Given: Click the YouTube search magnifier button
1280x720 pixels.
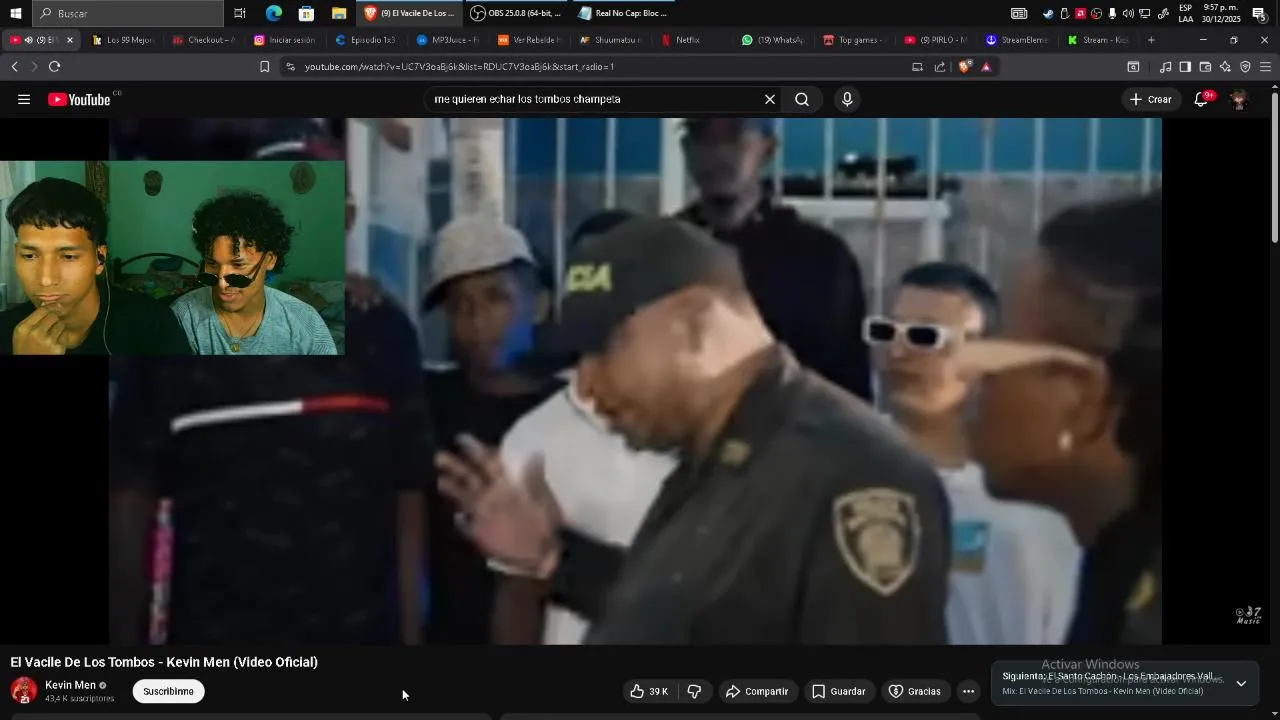Looking at the screenshot, I should (x=802, y=99).
